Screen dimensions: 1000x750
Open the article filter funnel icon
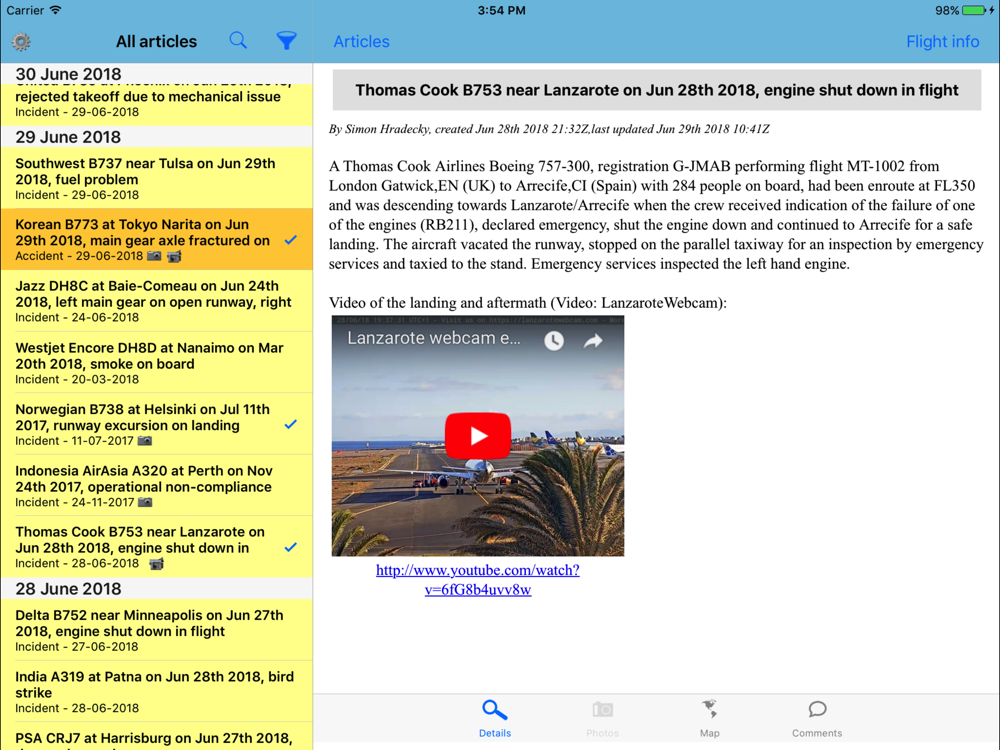pos(286,41)
